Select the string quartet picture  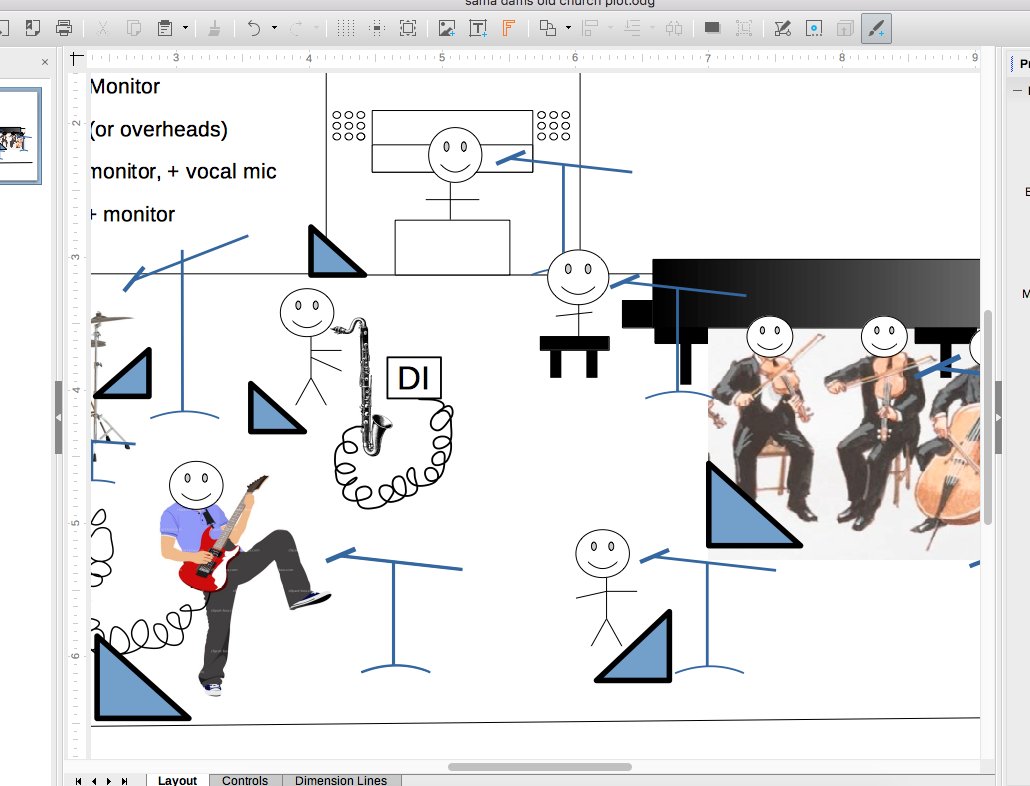click(843, 444)
